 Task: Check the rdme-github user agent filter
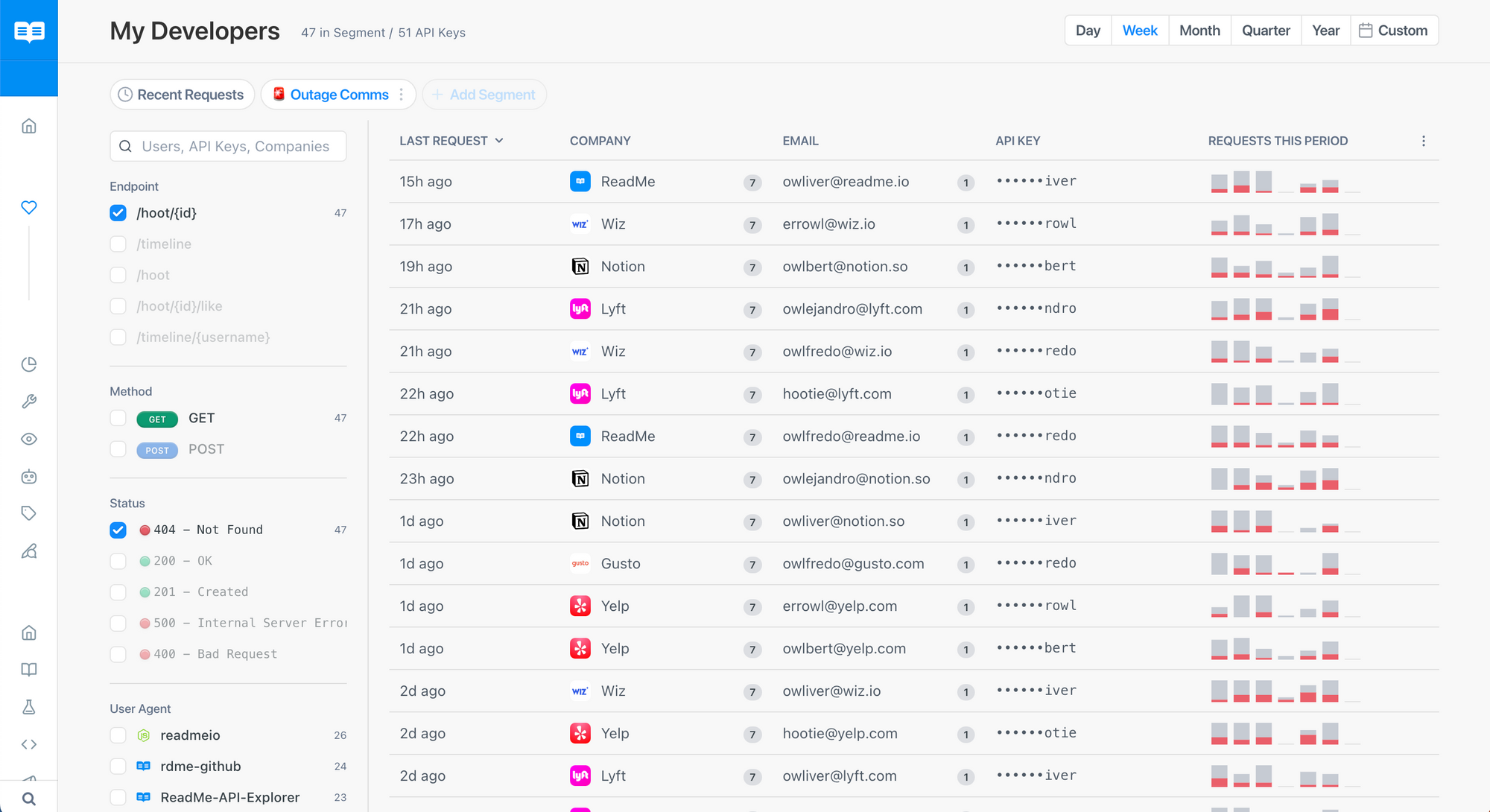tap(118, 767)
